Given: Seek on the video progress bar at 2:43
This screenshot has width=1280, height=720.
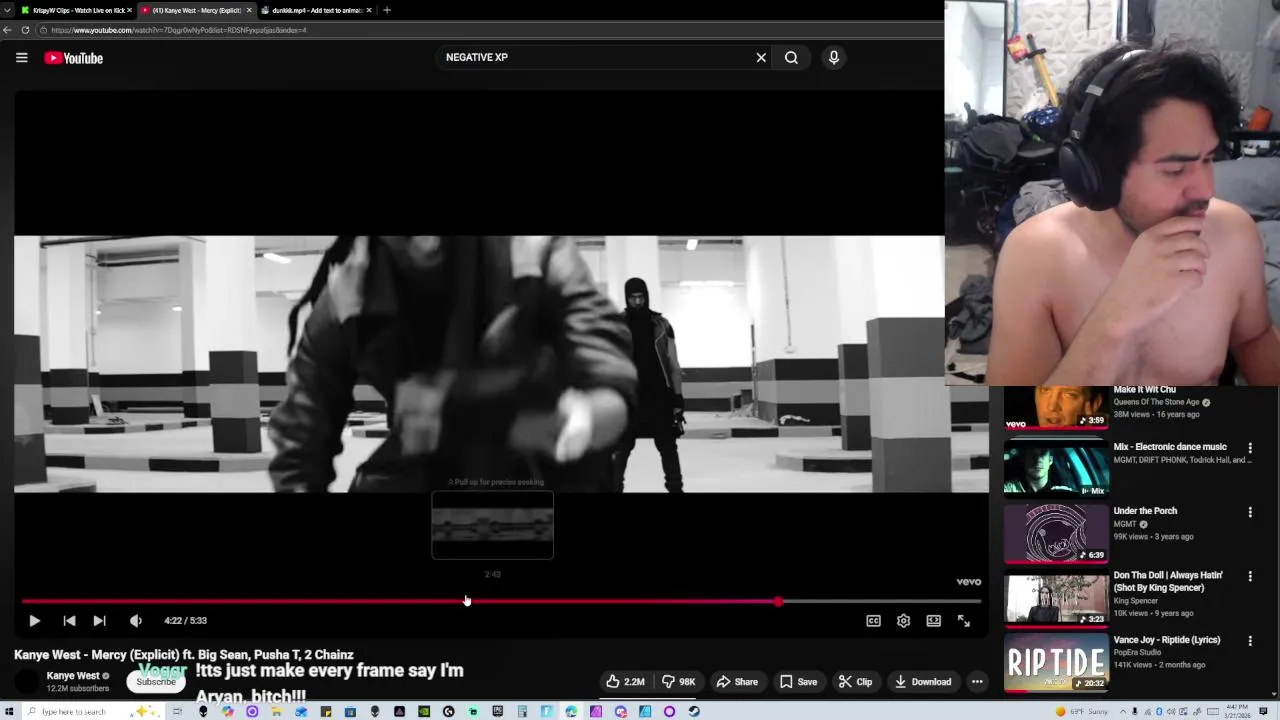Looking at the screenshot, I should (x=492, y=601).
